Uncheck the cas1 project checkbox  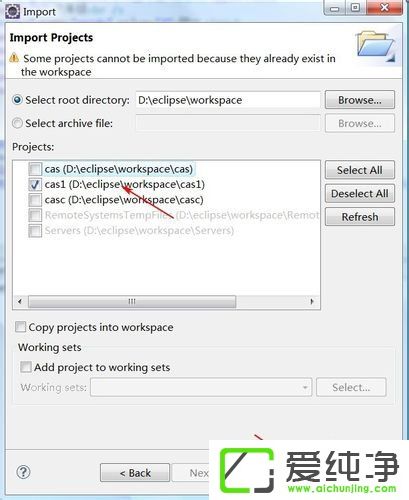(35, 184)
